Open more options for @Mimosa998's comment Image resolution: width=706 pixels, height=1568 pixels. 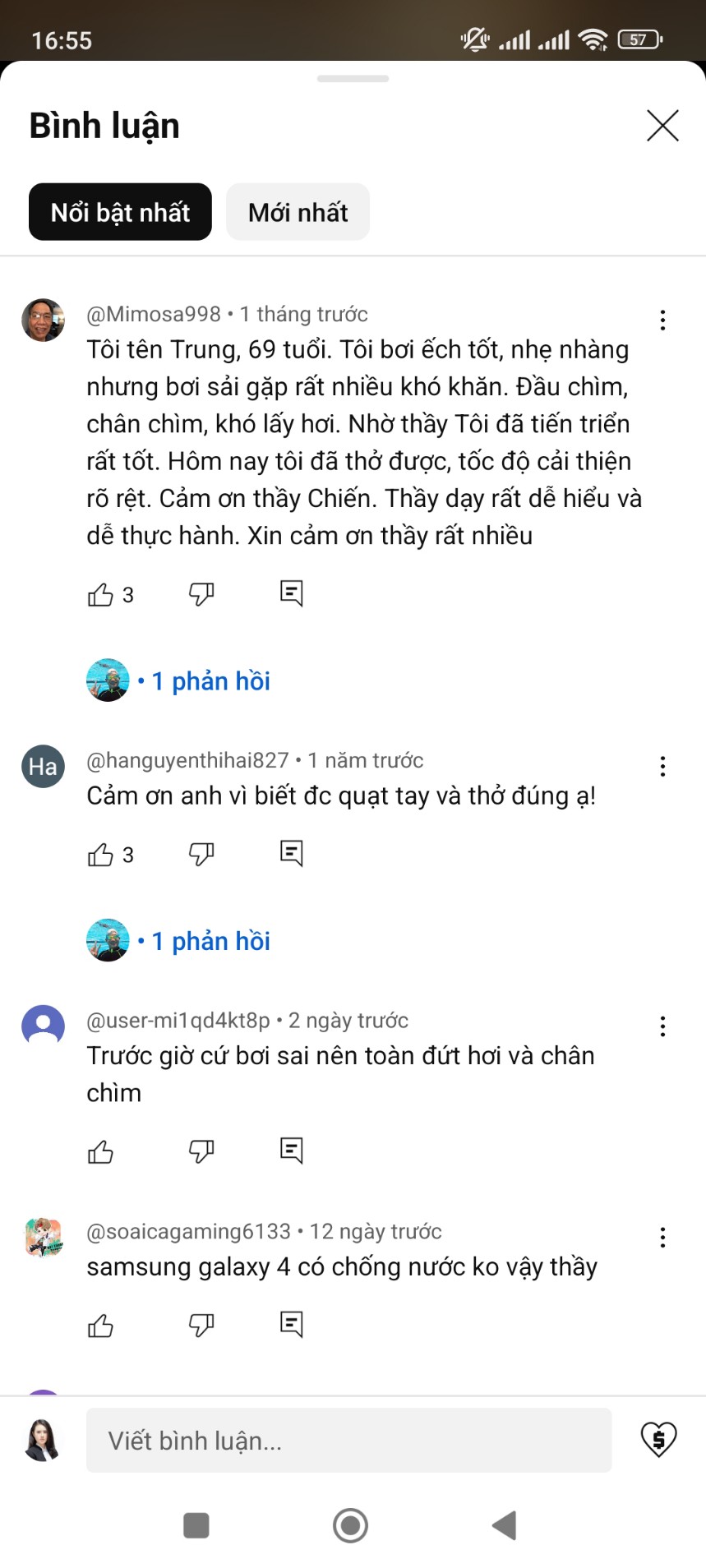(662, 320)
